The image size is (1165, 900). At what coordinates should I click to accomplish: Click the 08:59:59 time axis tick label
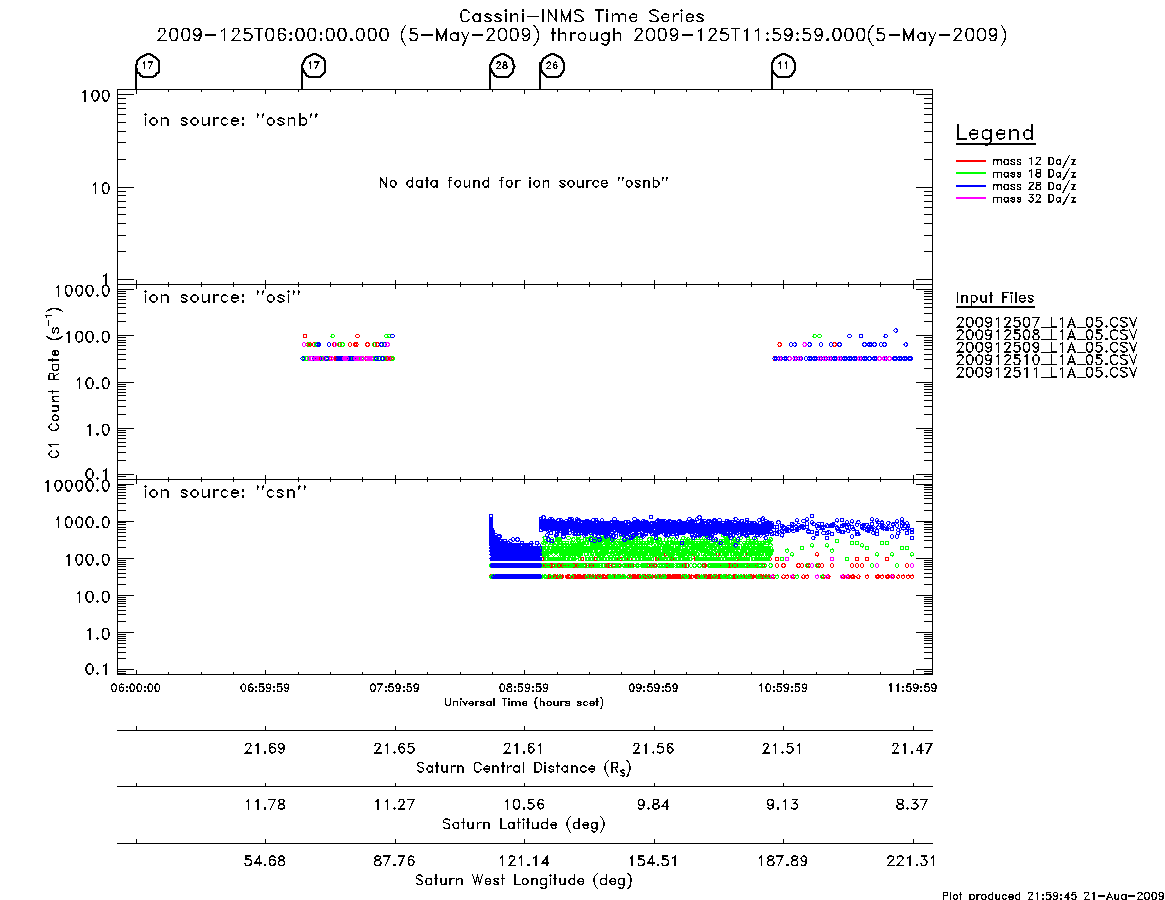(x=524, y=688)
